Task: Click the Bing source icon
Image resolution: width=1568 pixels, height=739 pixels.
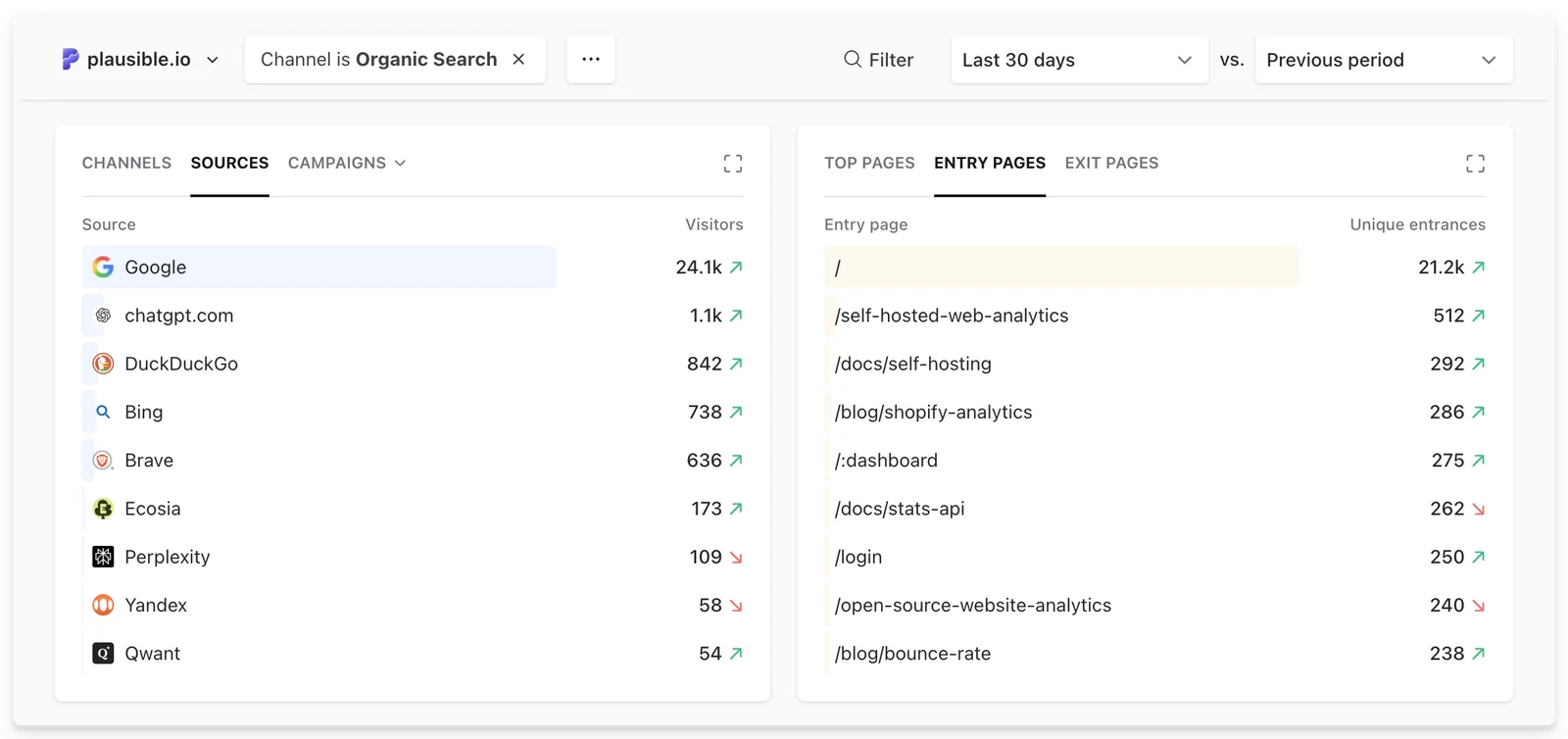Action: click(103, 412)
